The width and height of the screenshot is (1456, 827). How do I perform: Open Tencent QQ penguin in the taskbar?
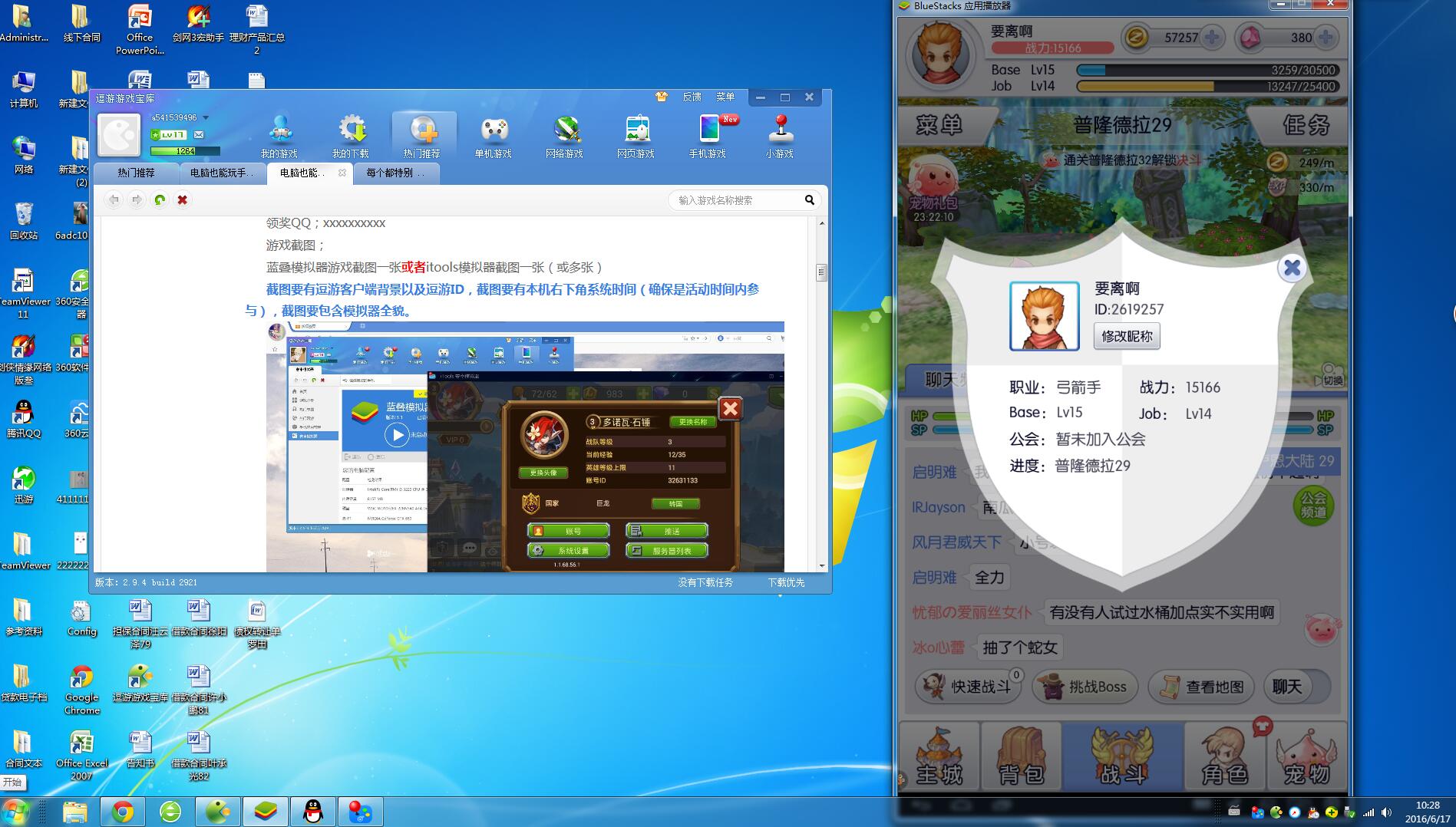(313, 812)
